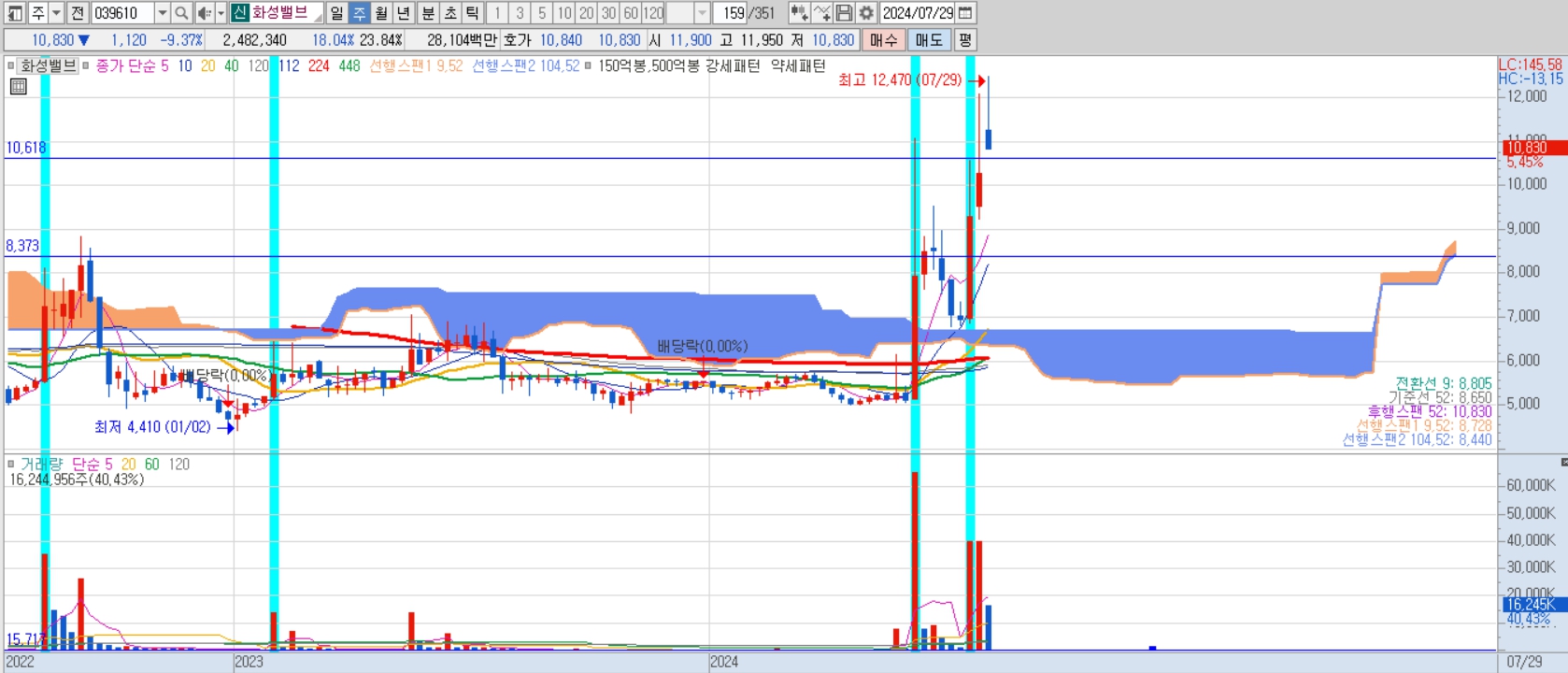Screen dimensions: 1568x673
Task: Select the 년 yearly chart period
Action: tap(404, 13)
